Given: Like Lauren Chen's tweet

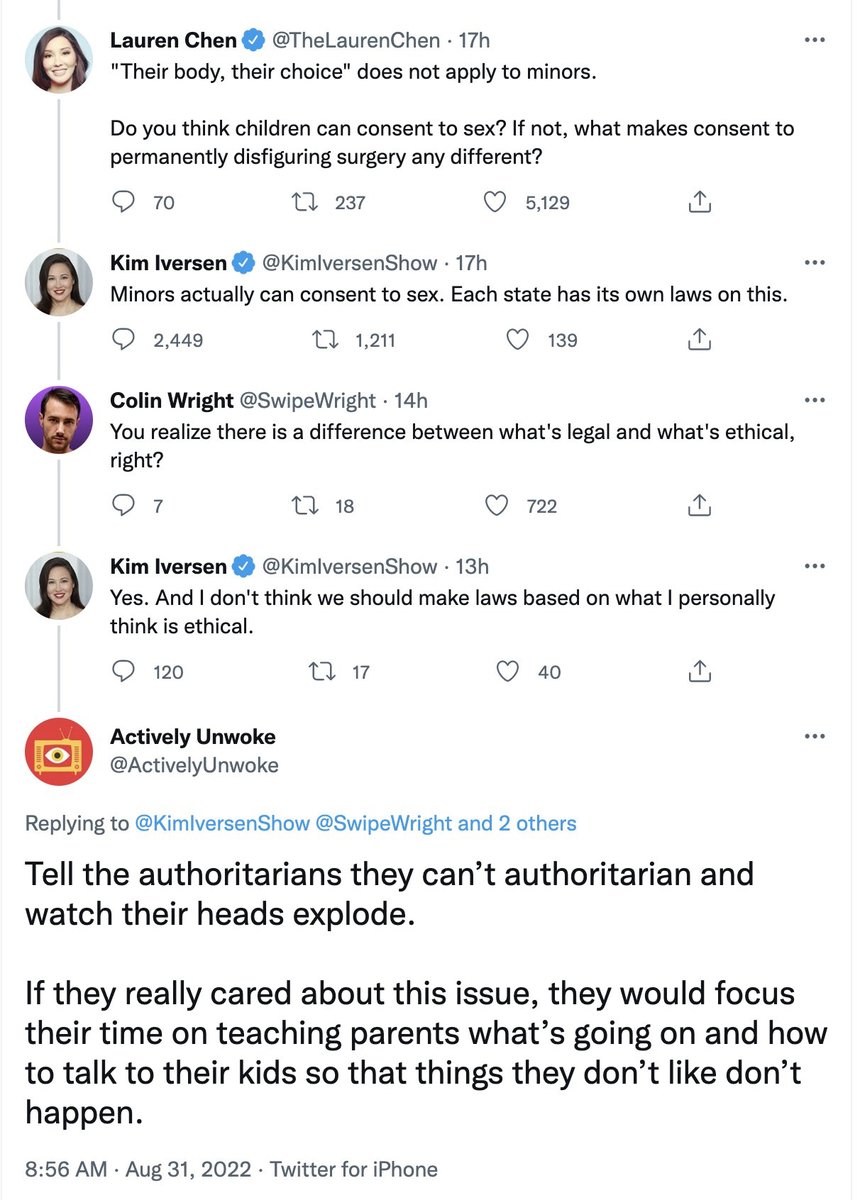Looking at the screenshot, I should tap(495, 202).
